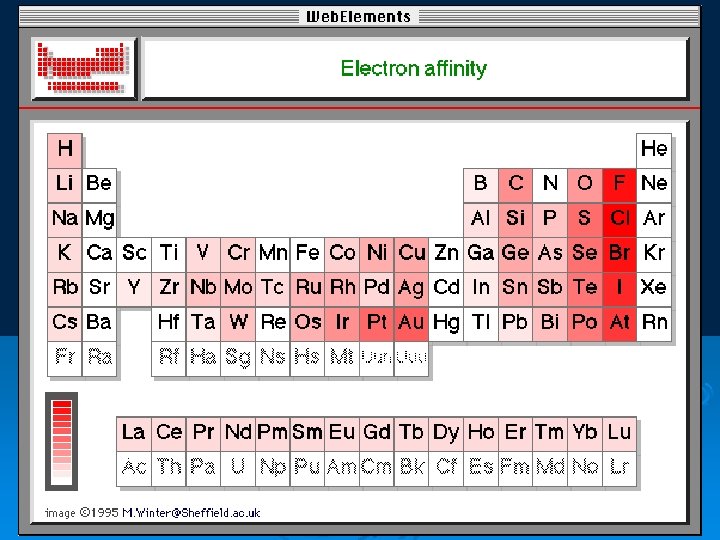Pick the zinc Zn element

tap(446, 255)
